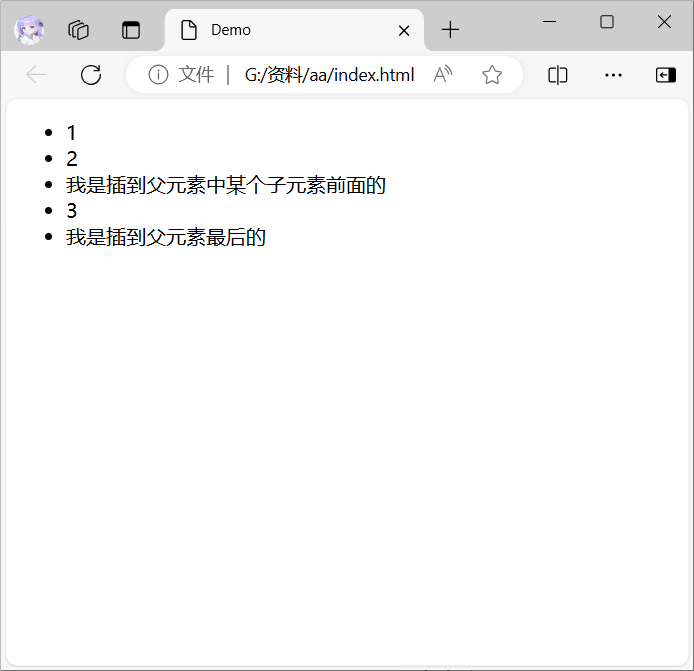The image size is (694, 671).
Task: Enable split screen view
Action: [x=558, y=75]
